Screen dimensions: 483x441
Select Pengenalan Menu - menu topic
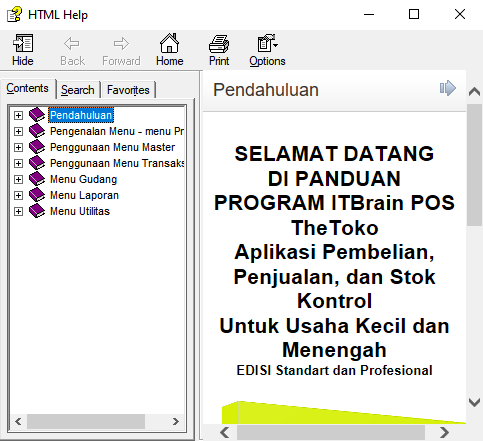tap(117, 131)
